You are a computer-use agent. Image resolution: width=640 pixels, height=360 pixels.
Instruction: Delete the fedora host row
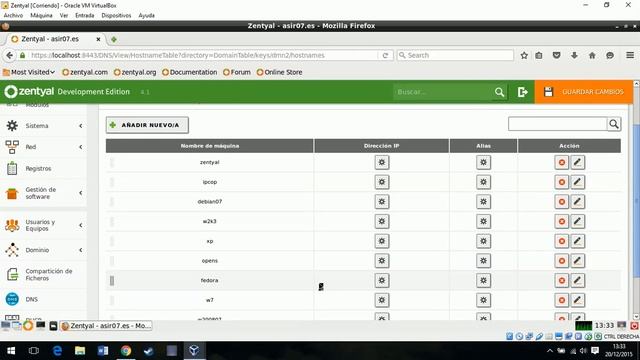pyautogui.click(x=562, y=280)
